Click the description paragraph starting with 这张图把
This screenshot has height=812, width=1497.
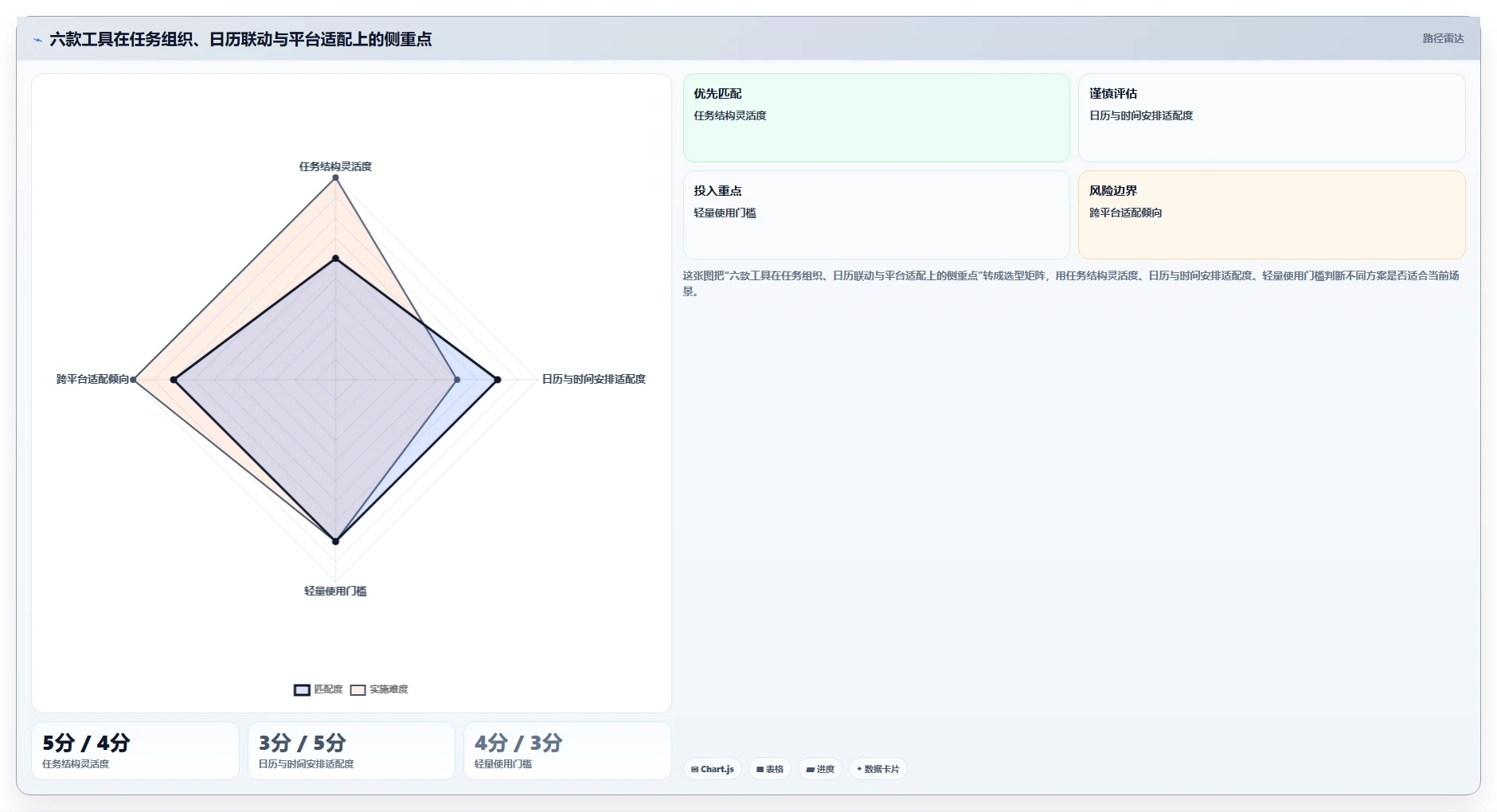(1071, 283)
